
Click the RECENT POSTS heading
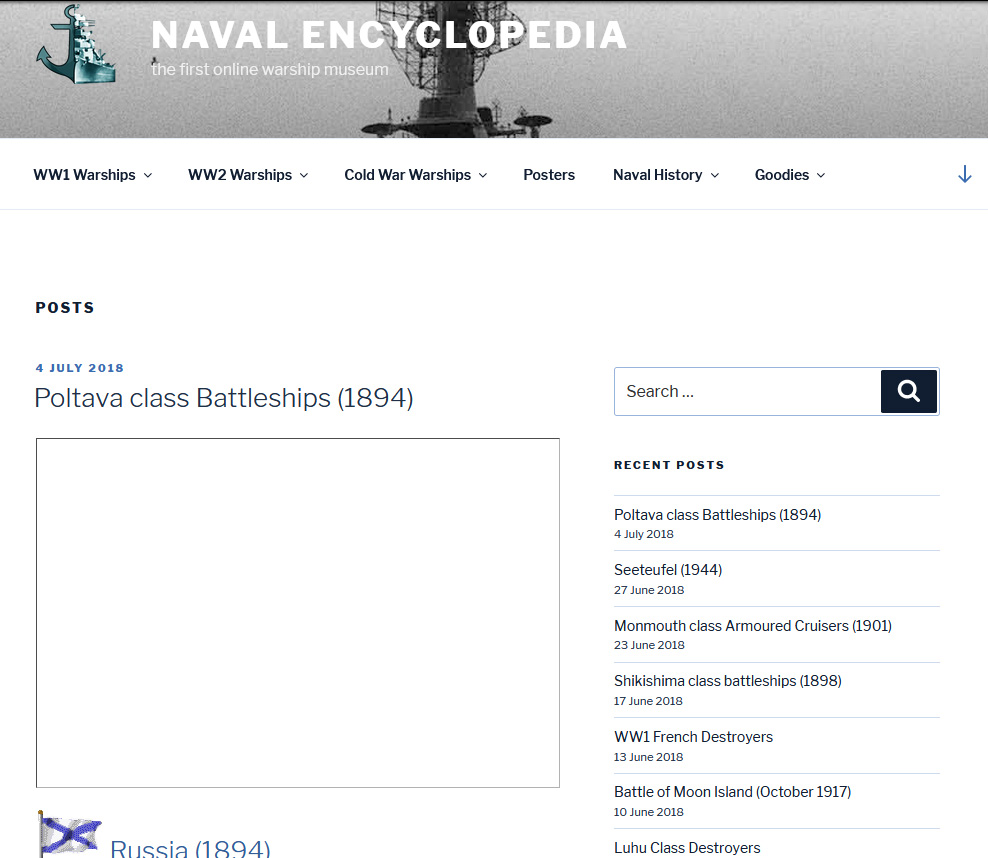click(x=669, y=465)
